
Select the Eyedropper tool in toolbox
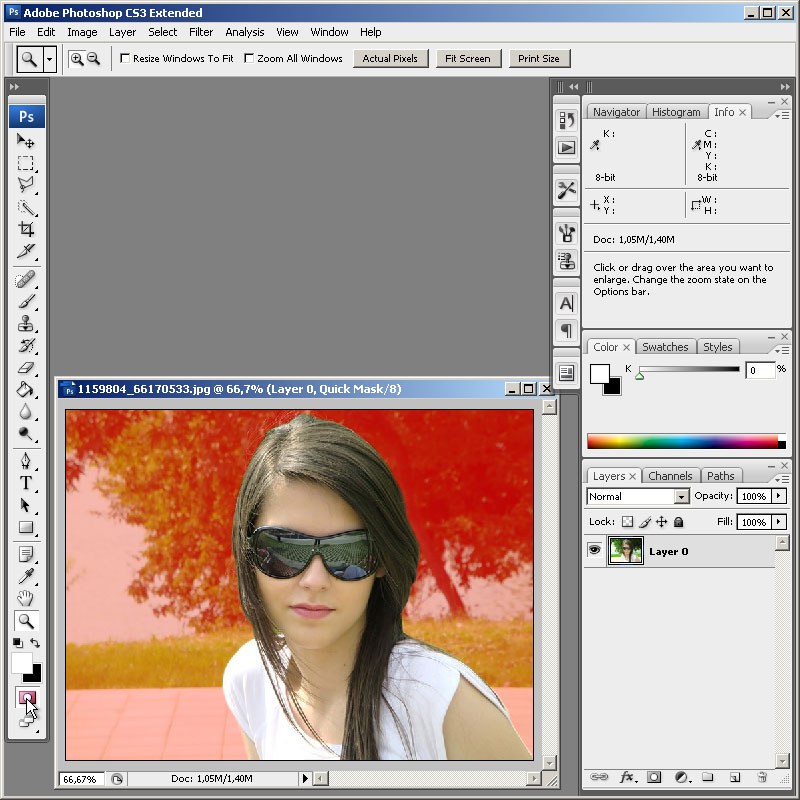click(x=26, y=576)
